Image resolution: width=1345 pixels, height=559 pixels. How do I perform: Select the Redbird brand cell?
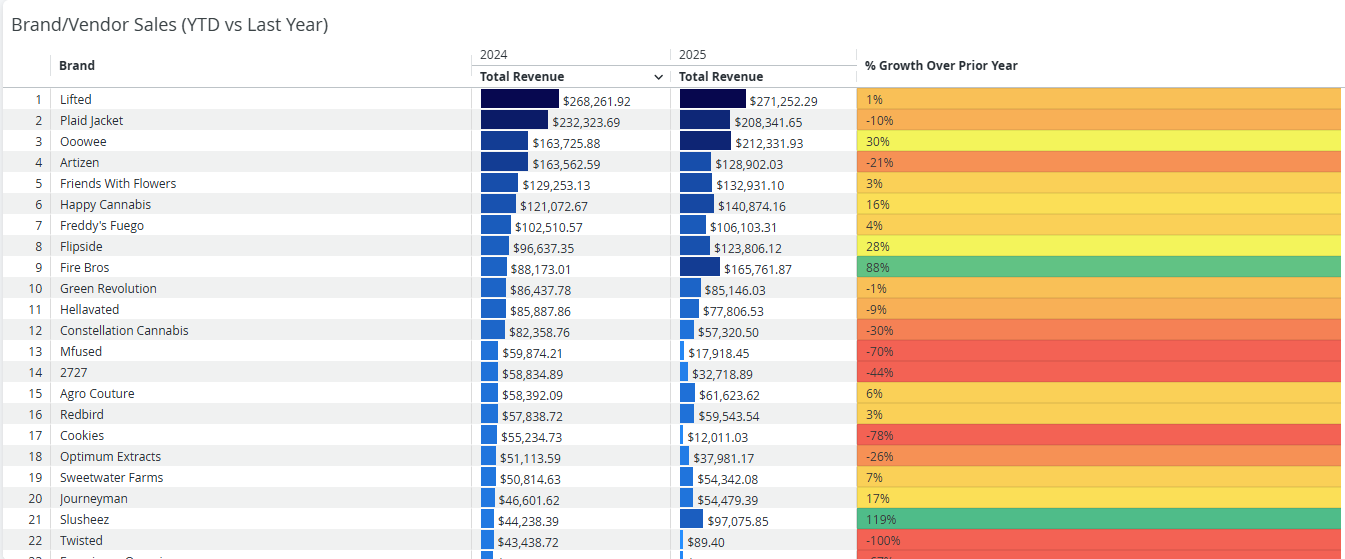point(260,414)
